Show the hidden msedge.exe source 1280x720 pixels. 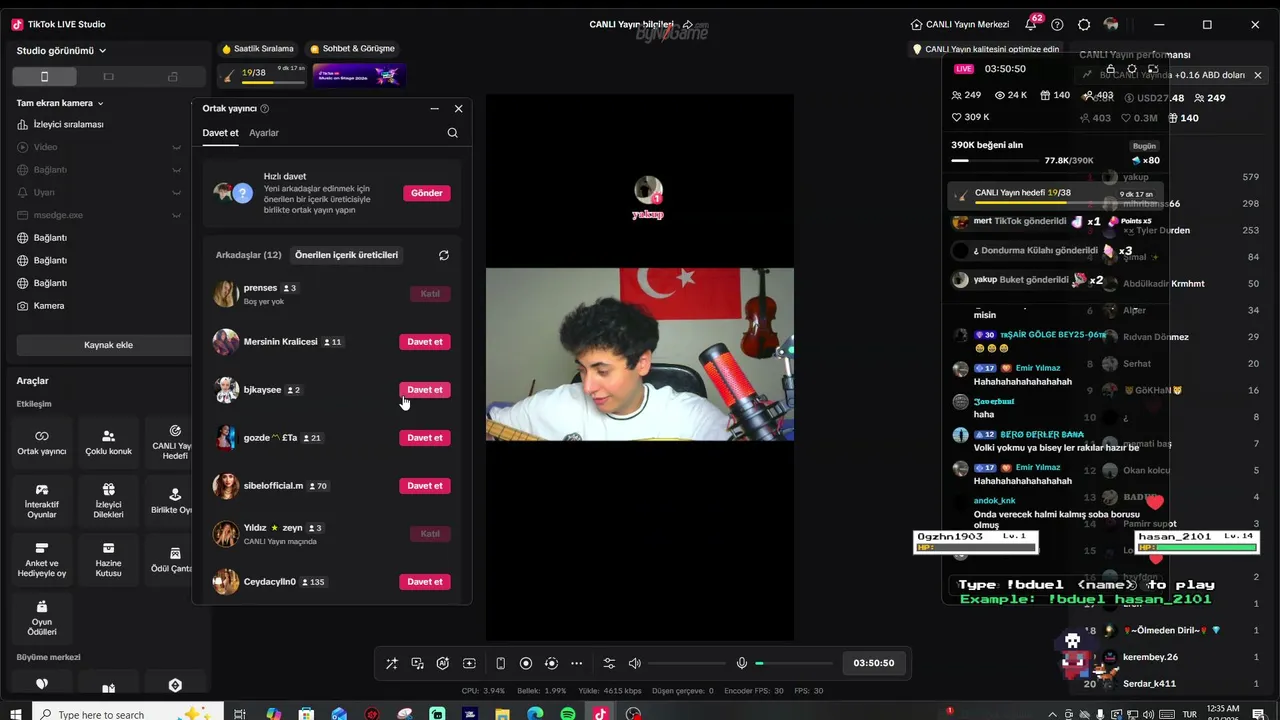[177, 215]
